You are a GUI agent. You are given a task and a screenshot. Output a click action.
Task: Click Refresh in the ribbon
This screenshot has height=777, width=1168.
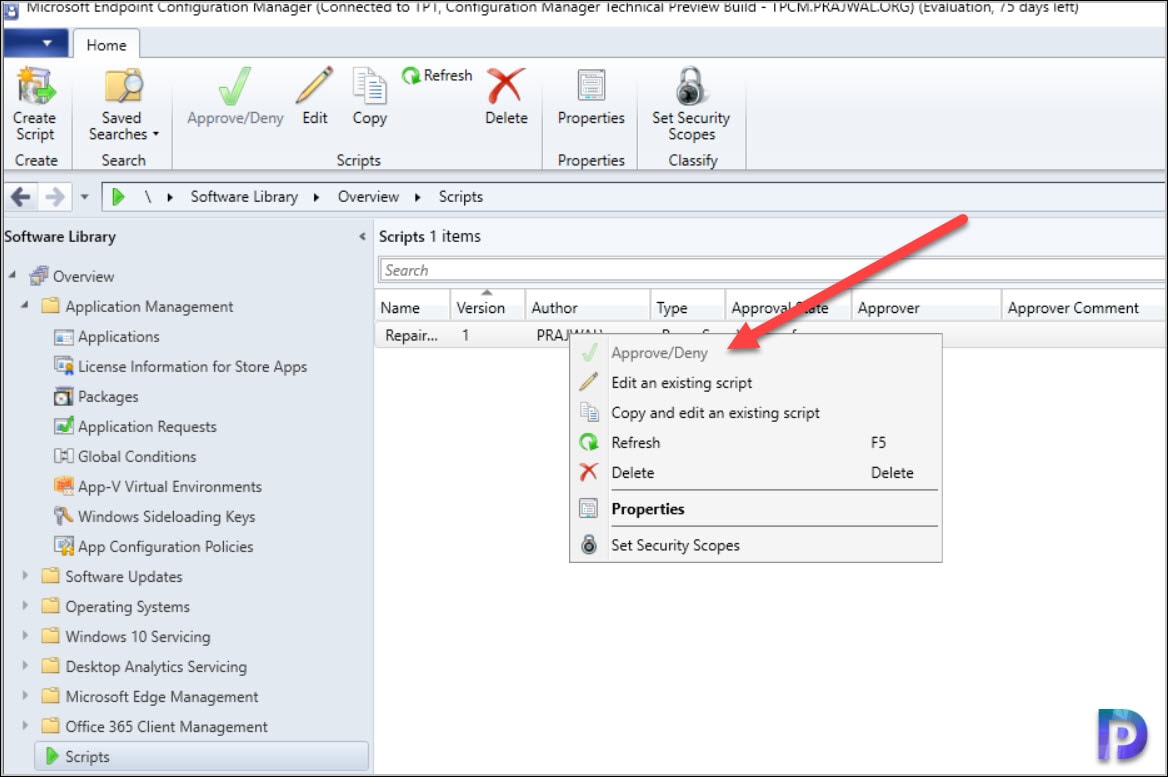tap(437, 75)
